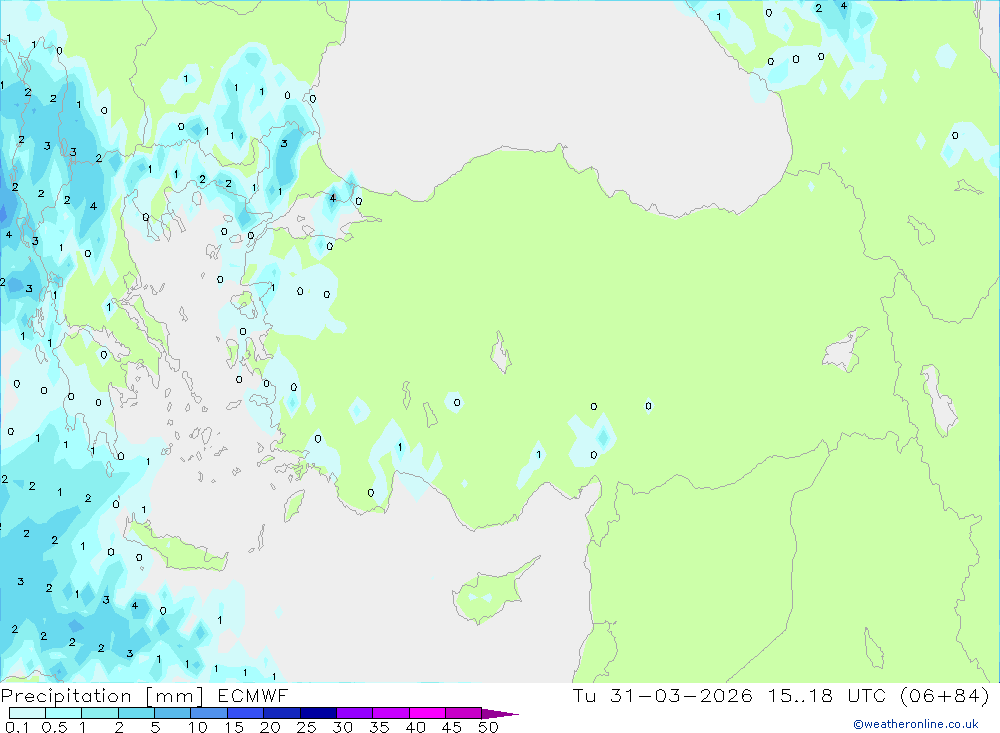Click the 30–35 mm purple legend swatch
This screenshot has width=1000, height=733.
[x=355, y=713]
